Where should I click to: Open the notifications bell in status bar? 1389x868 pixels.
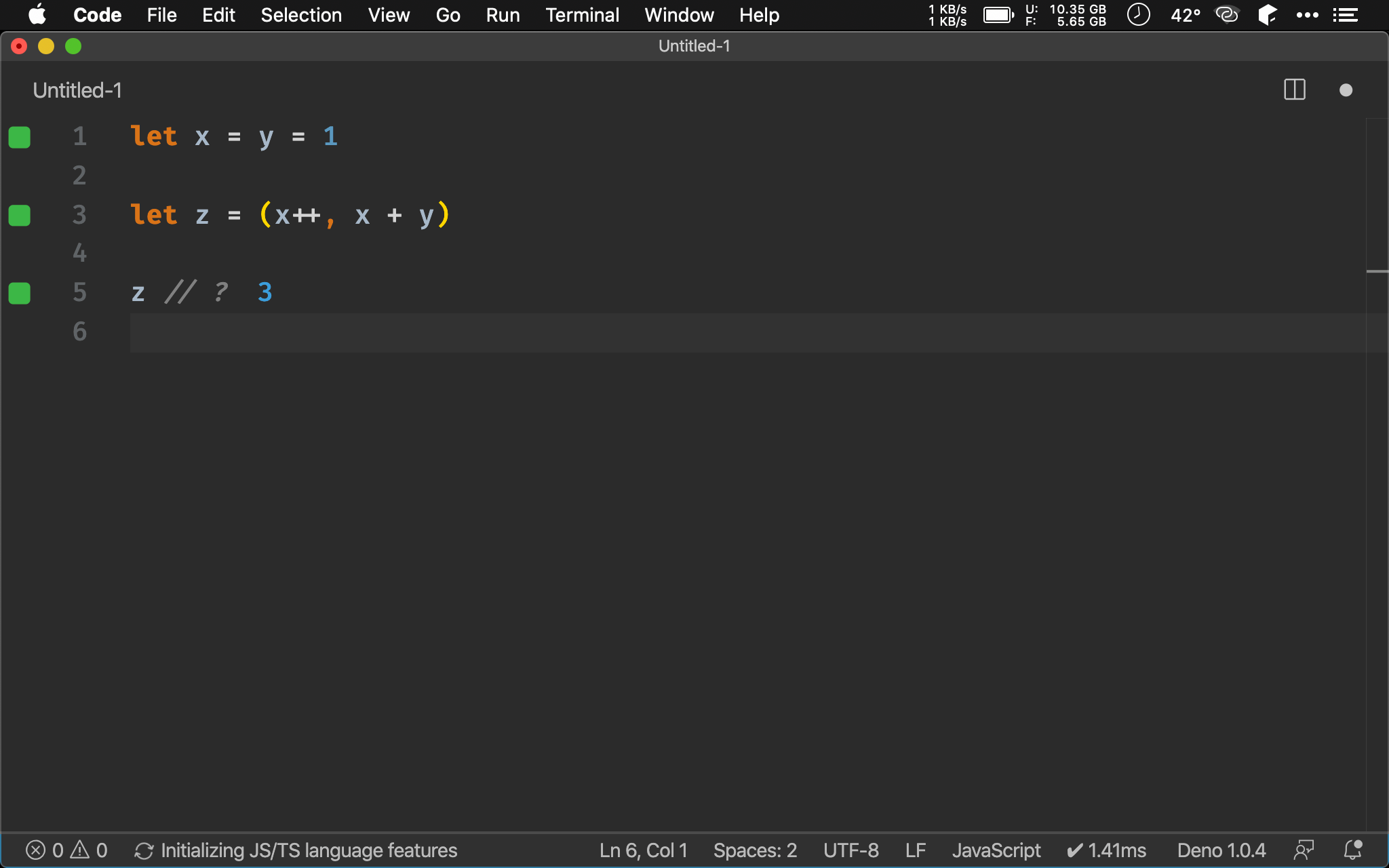coord(1352,850)
